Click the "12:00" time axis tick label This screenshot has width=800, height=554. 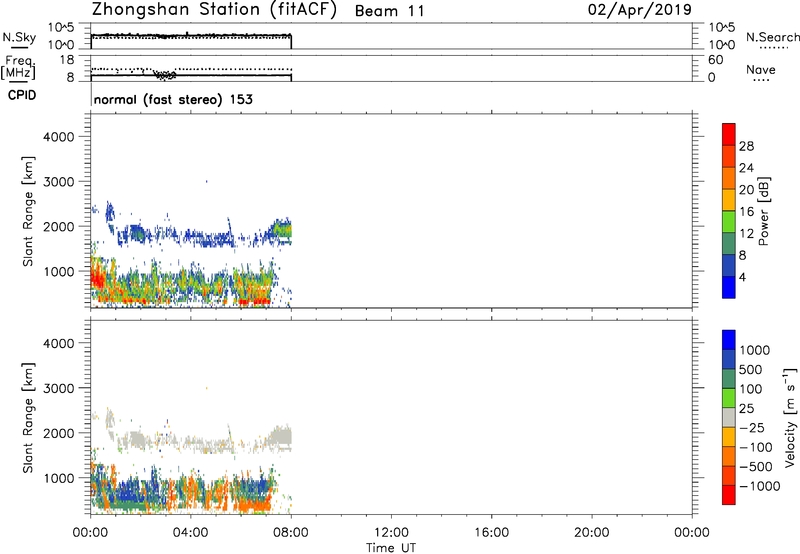point(391,533)
